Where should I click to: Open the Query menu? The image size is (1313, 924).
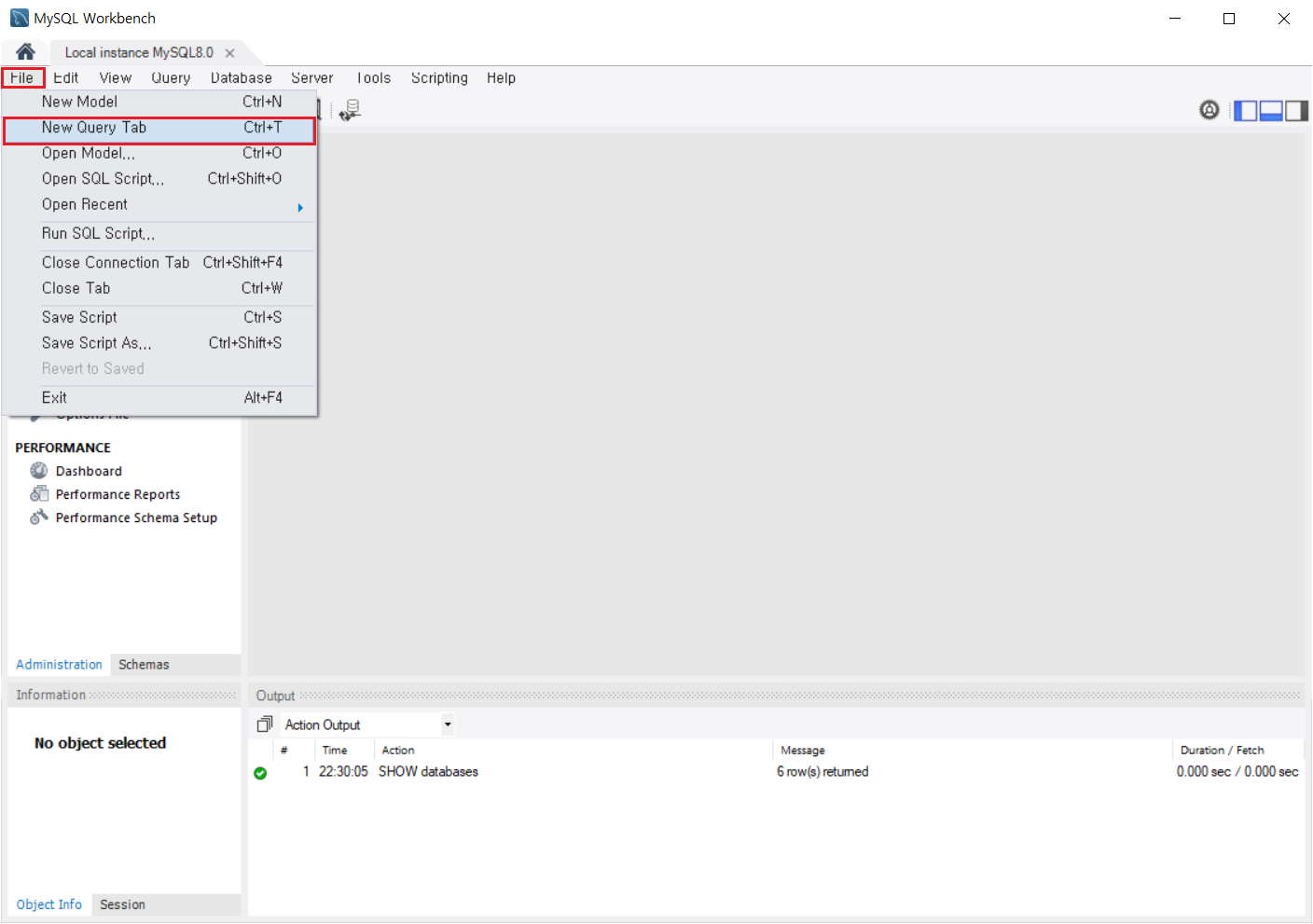171,78
